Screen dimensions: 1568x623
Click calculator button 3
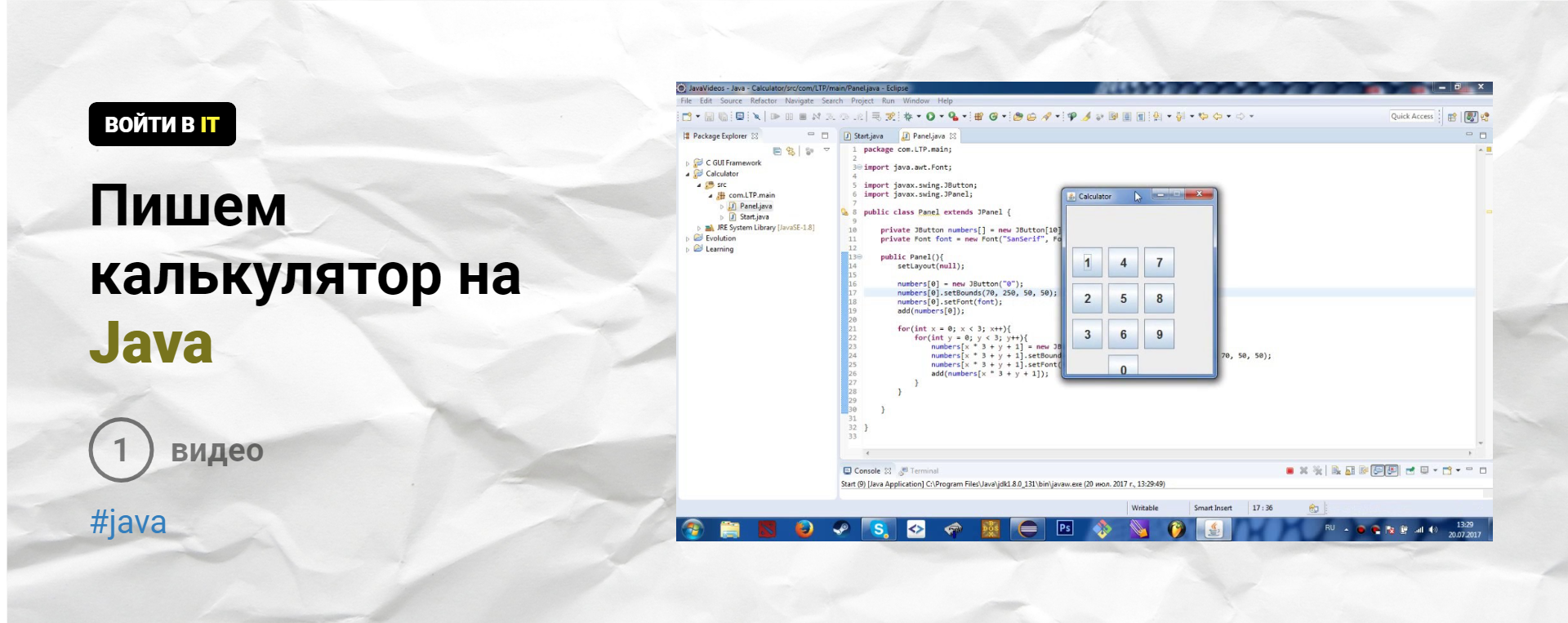pyautogui.click(x=1087, y=335)
